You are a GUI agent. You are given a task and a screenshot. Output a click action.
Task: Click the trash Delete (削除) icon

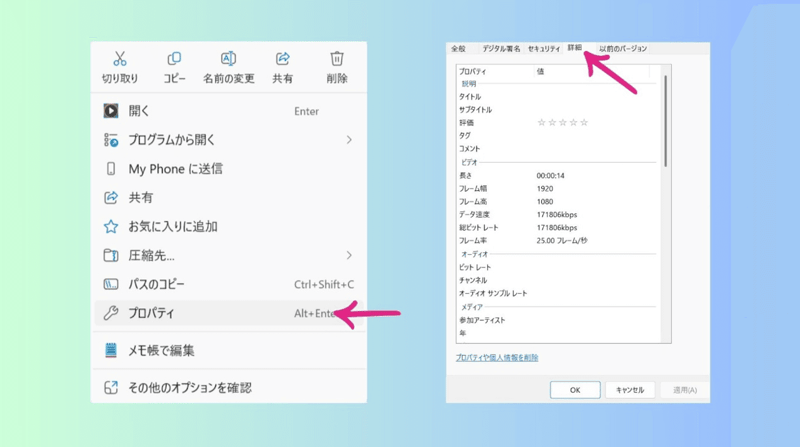pos(337,59)
